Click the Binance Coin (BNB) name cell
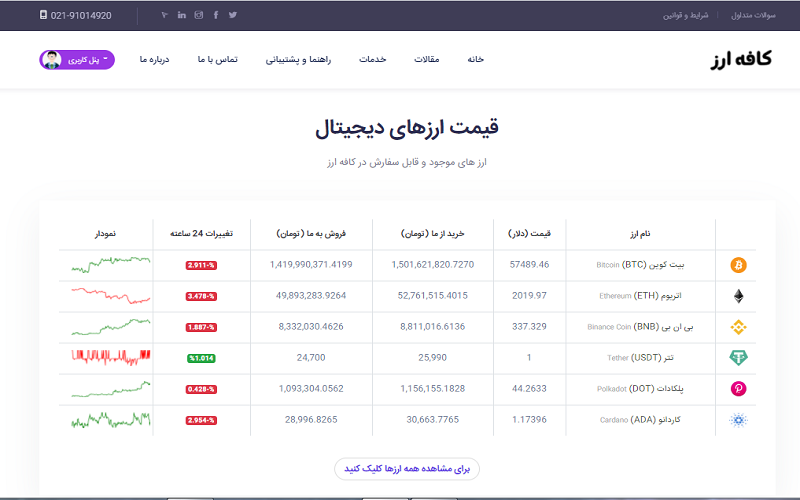This screenshot has width=800, height=500. [x=640, y=327]
